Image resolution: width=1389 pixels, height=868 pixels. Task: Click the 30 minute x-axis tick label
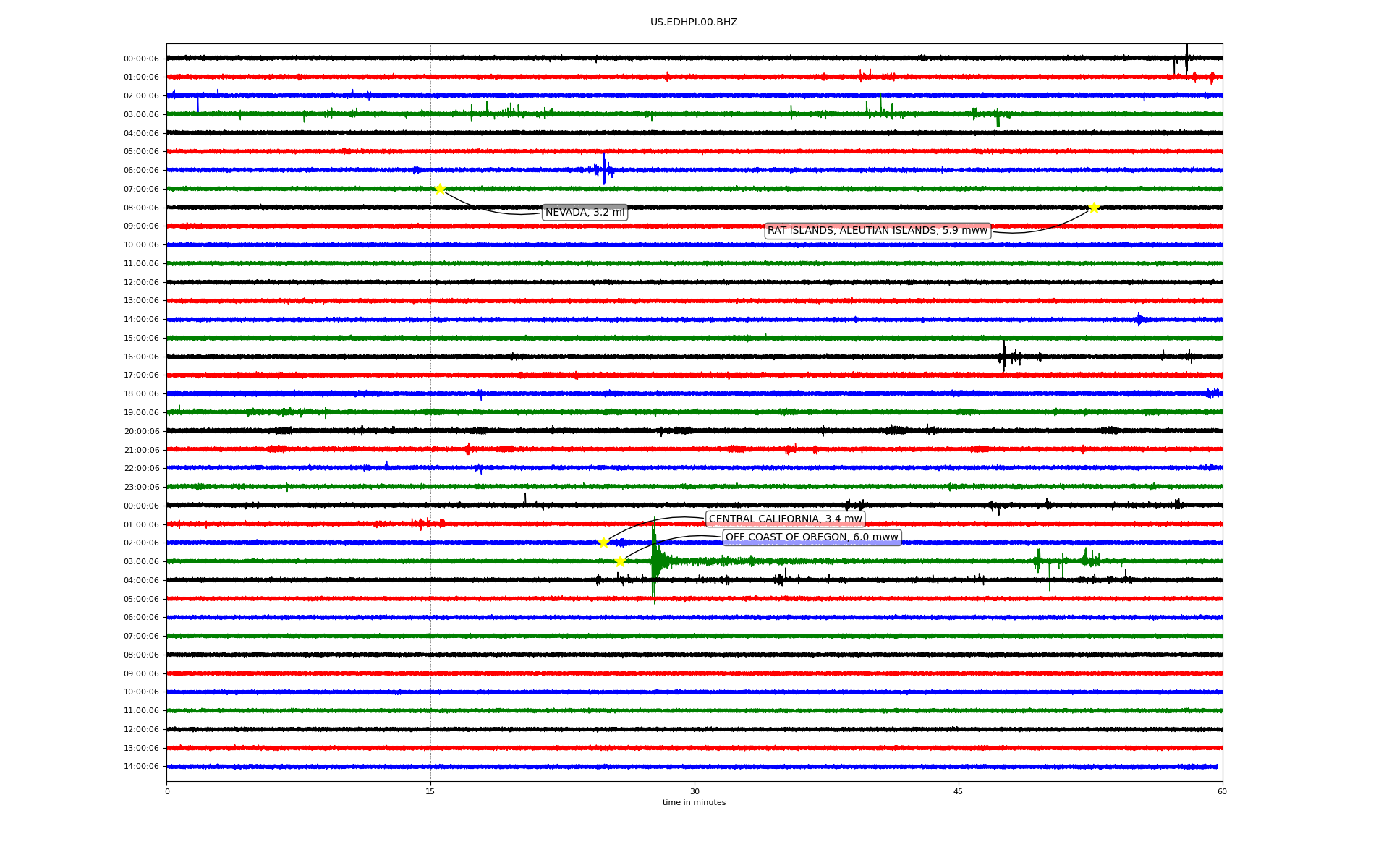pyautogui.click(x=694, y=792)
